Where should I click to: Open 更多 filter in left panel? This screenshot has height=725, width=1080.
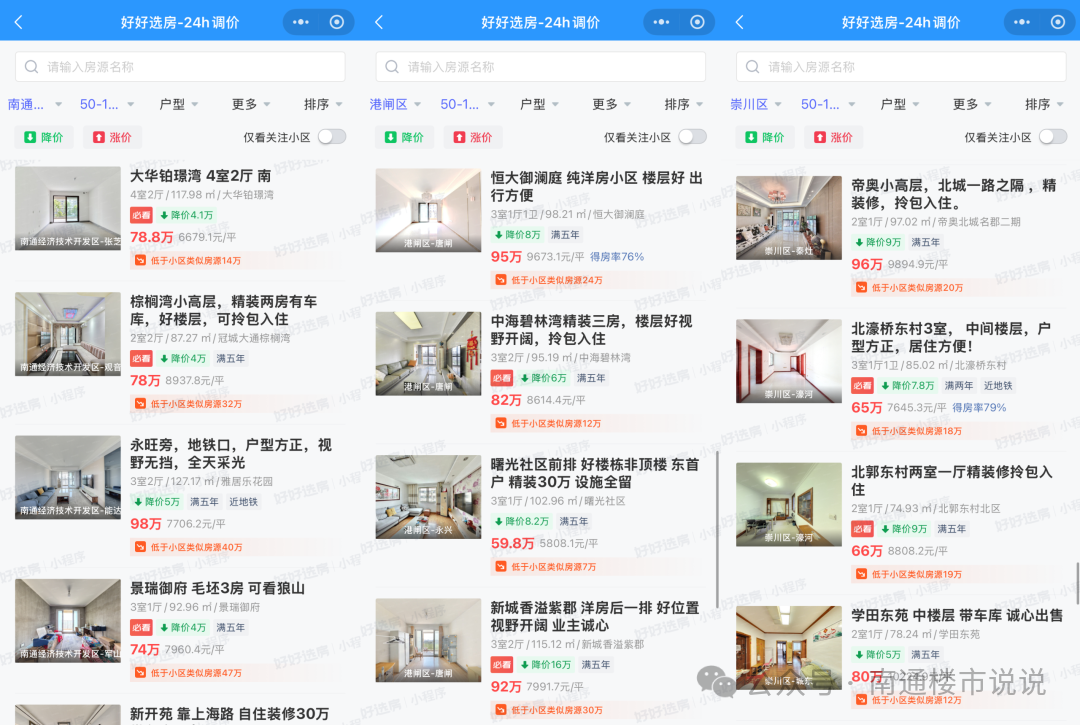click(x=251, y=104)
